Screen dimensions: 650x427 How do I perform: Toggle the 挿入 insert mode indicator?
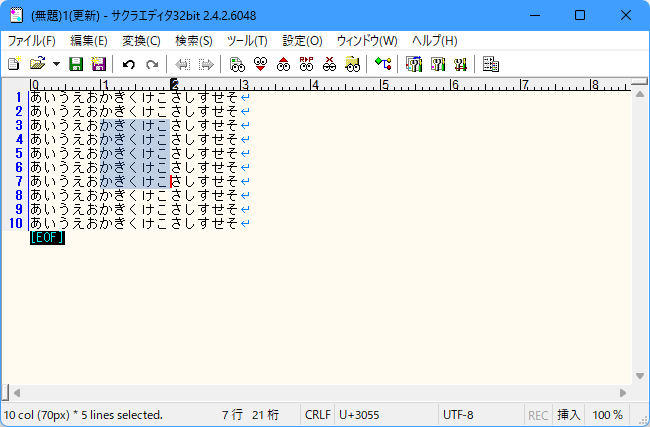point(569,415)
